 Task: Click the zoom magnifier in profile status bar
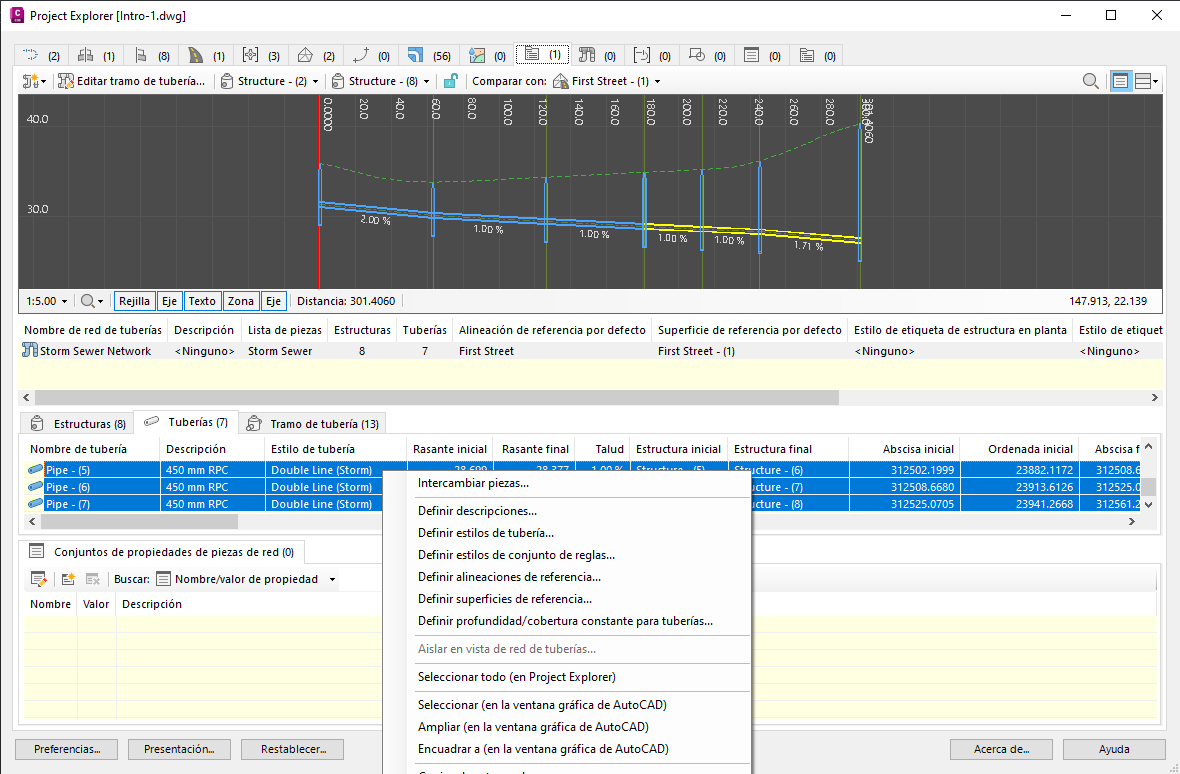point(88,301)
